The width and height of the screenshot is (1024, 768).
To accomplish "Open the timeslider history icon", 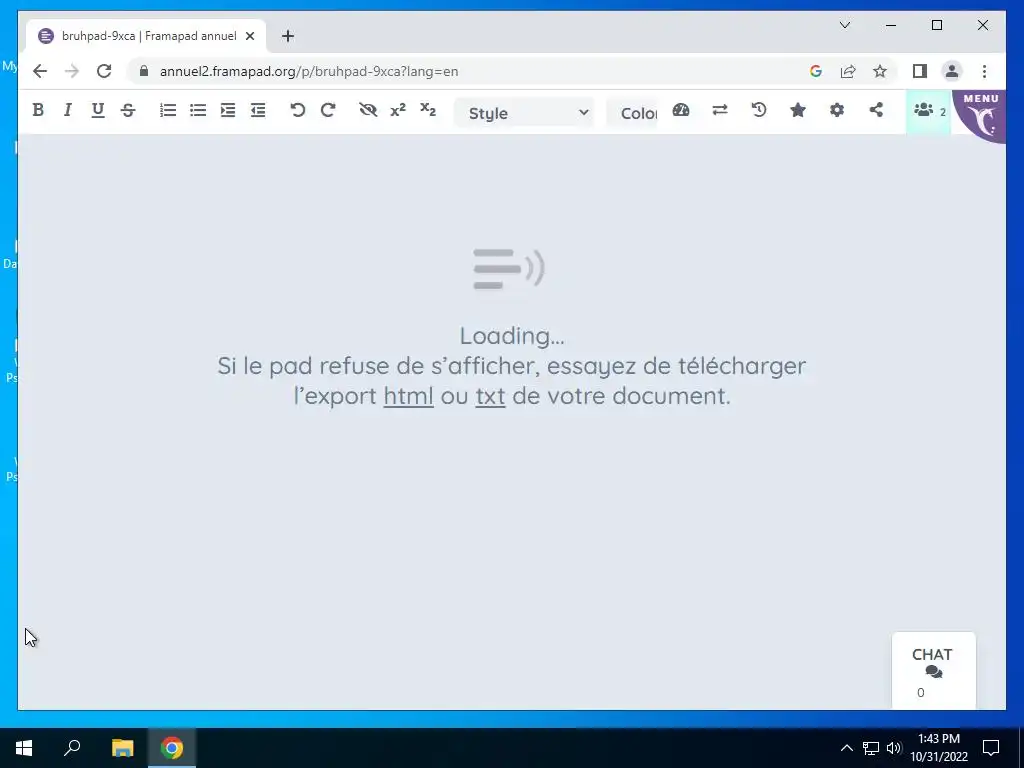I will point(759,110).
